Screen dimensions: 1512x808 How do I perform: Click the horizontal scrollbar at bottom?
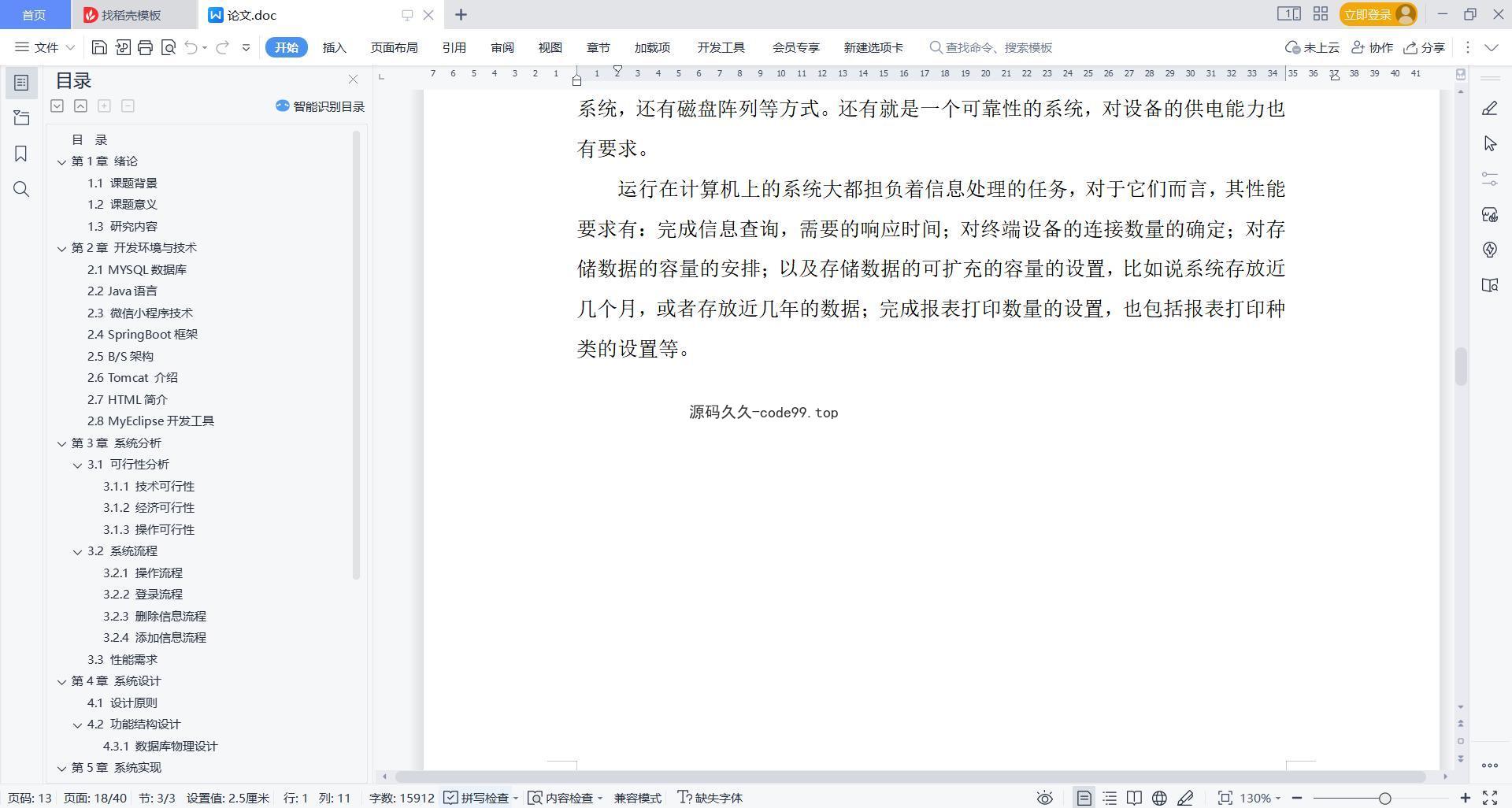tap(910, 776)
